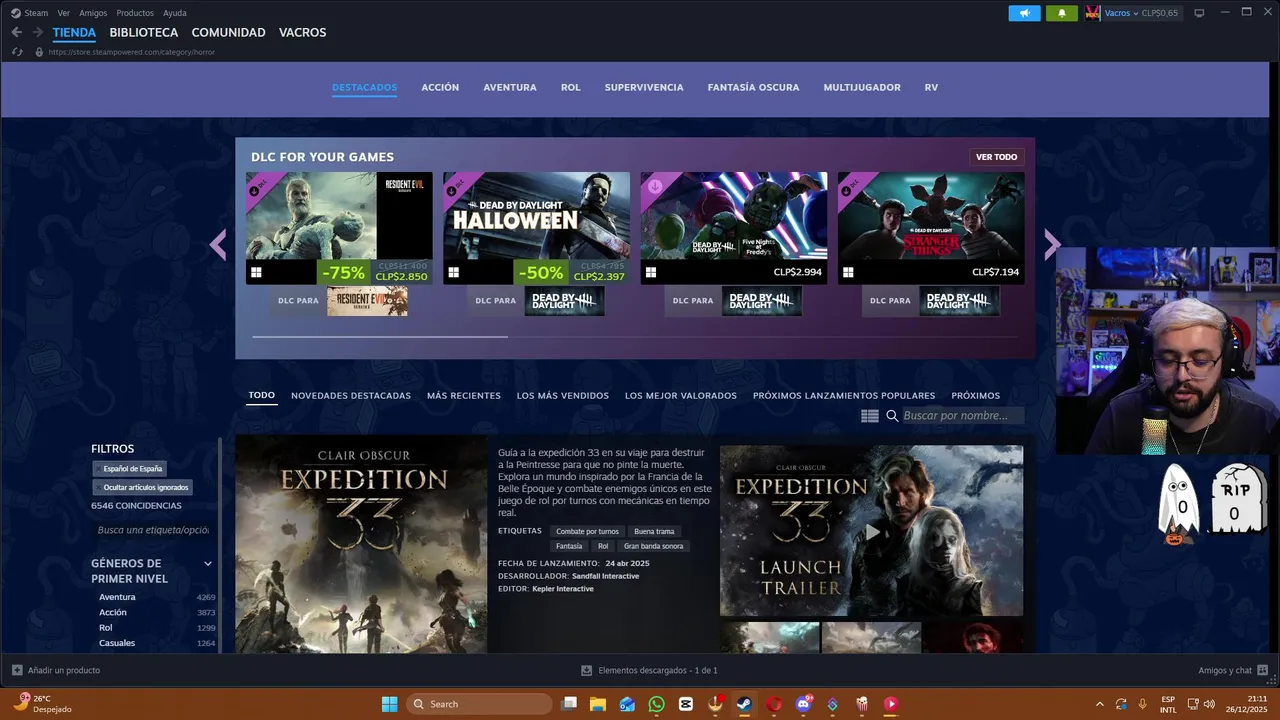Open Resident Evil base game link

click(x=367, y=301)
